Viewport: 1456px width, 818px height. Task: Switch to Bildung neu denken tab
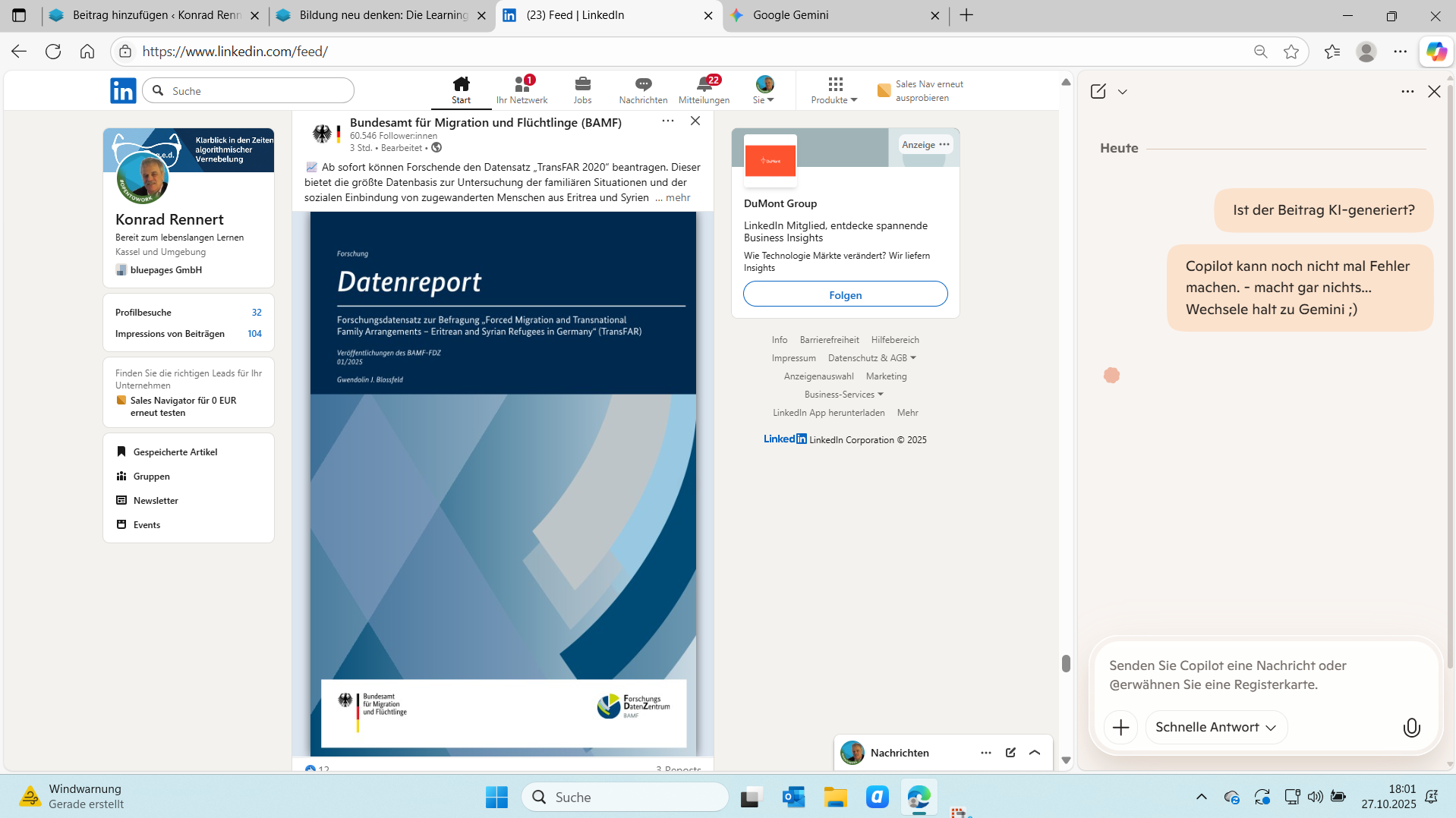tap(382, 15)
